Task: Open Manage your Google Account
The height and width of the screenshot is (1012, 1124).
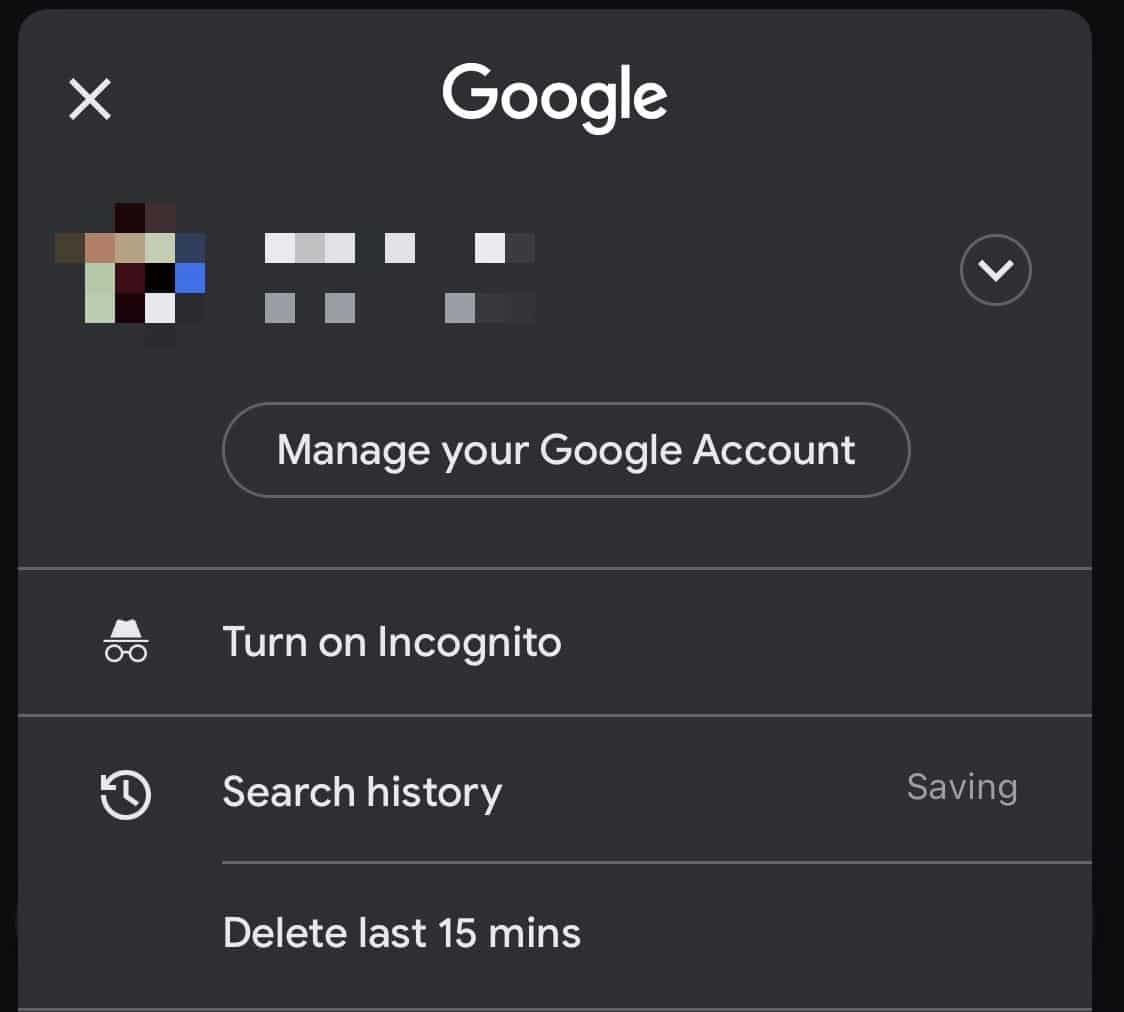Action: (566, 450)
